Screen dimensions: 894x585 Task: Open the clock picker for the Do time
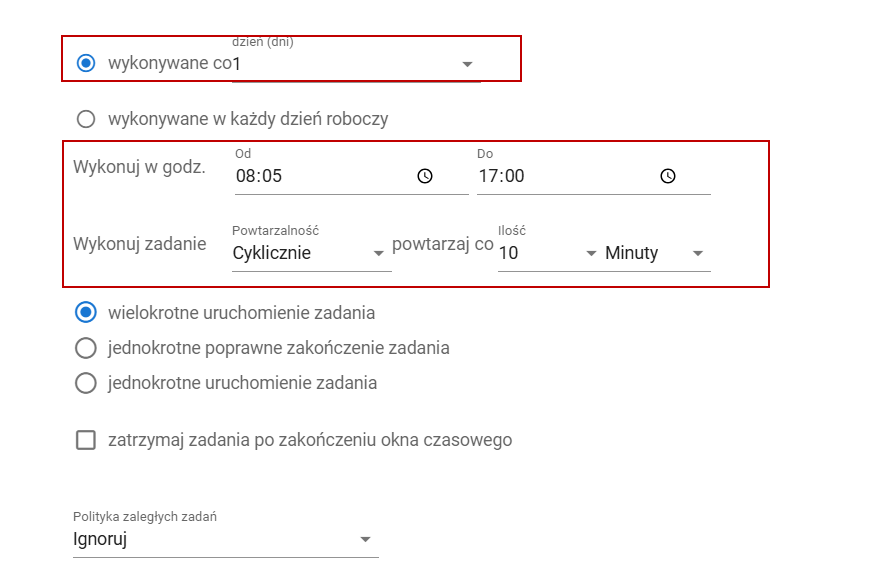668,176
